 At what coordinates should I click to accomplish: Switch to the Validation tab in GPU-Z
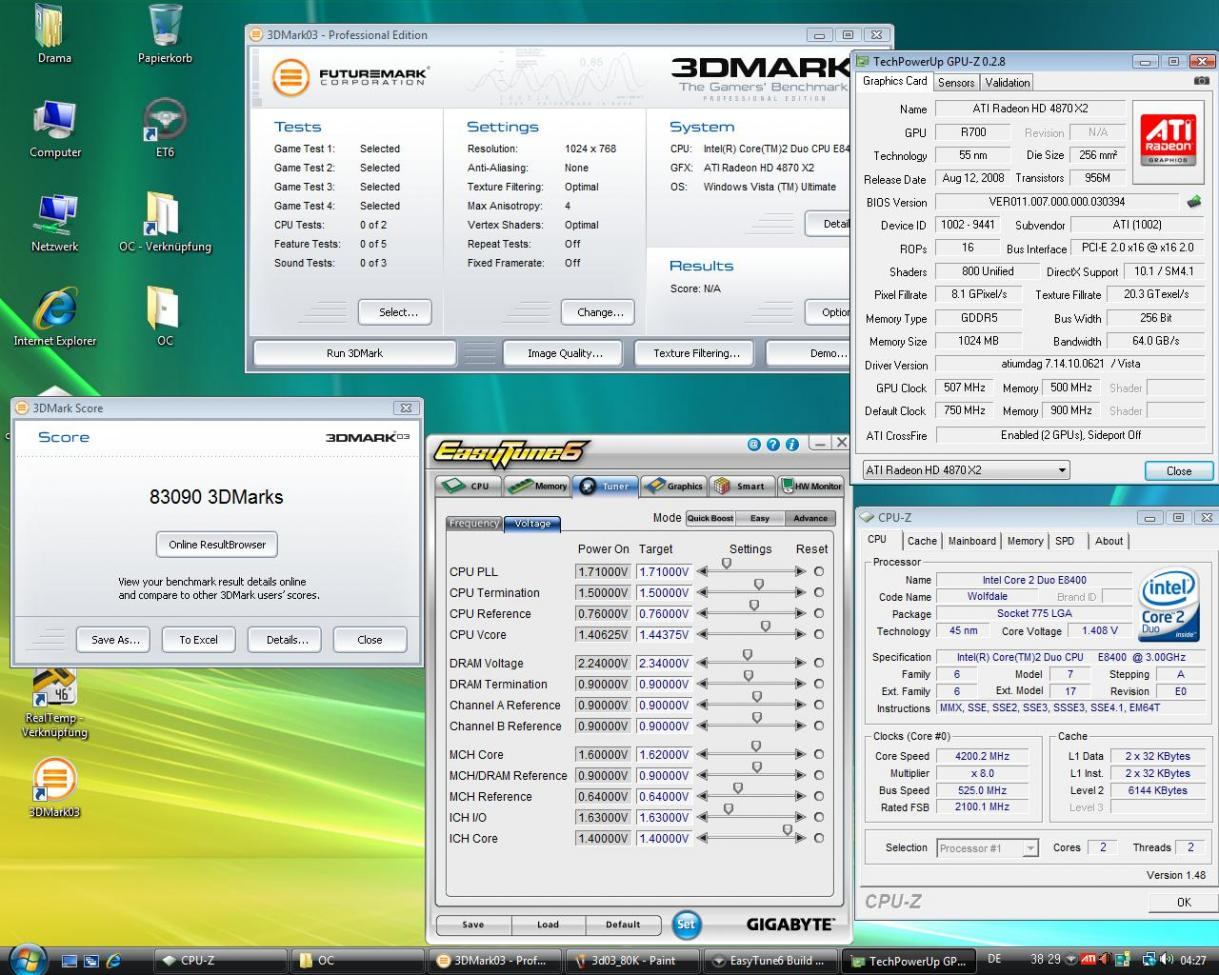(1007, 82)
